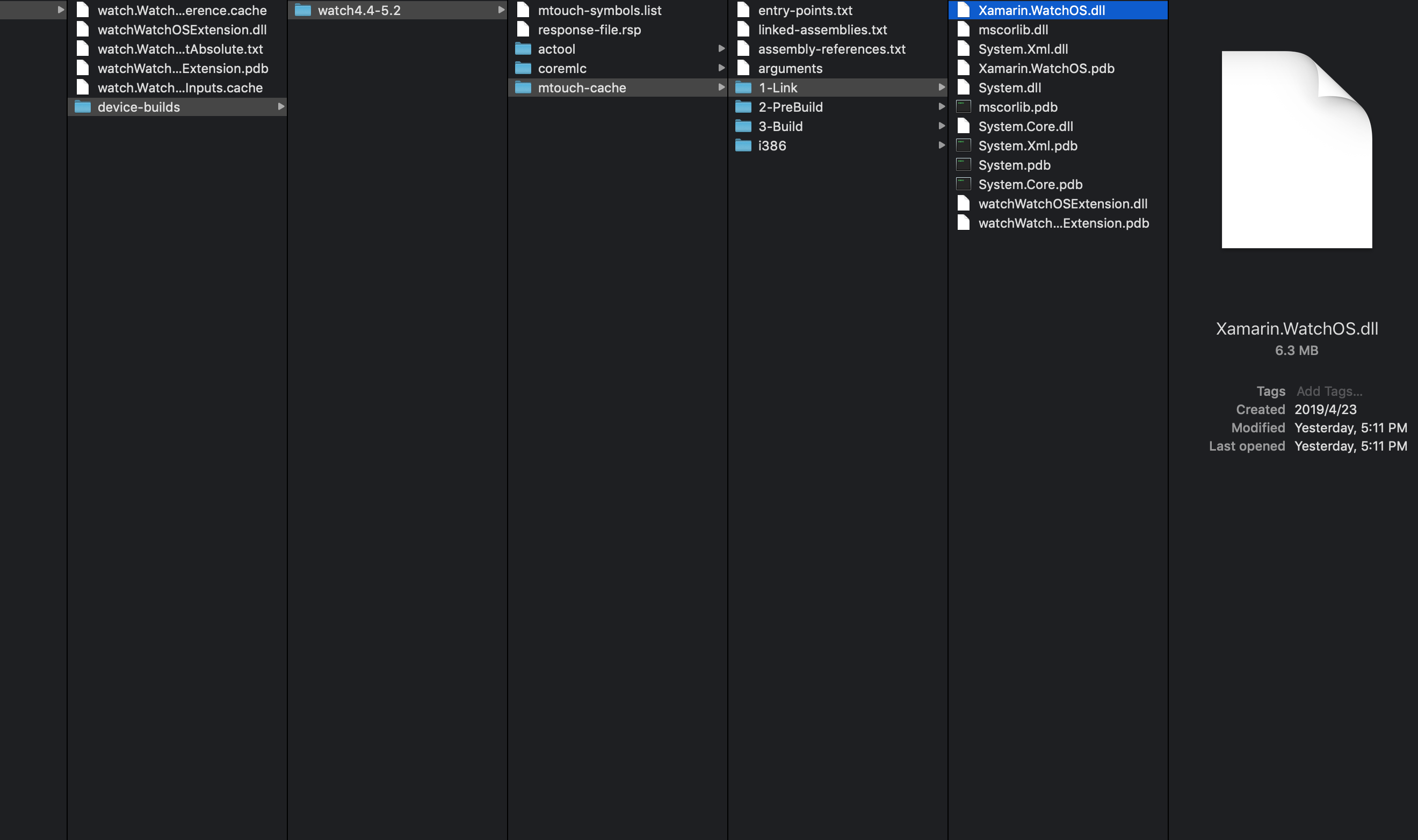1418x840 pixels.
Task: Click the i386 folder icon
Action: click(743, 146)
